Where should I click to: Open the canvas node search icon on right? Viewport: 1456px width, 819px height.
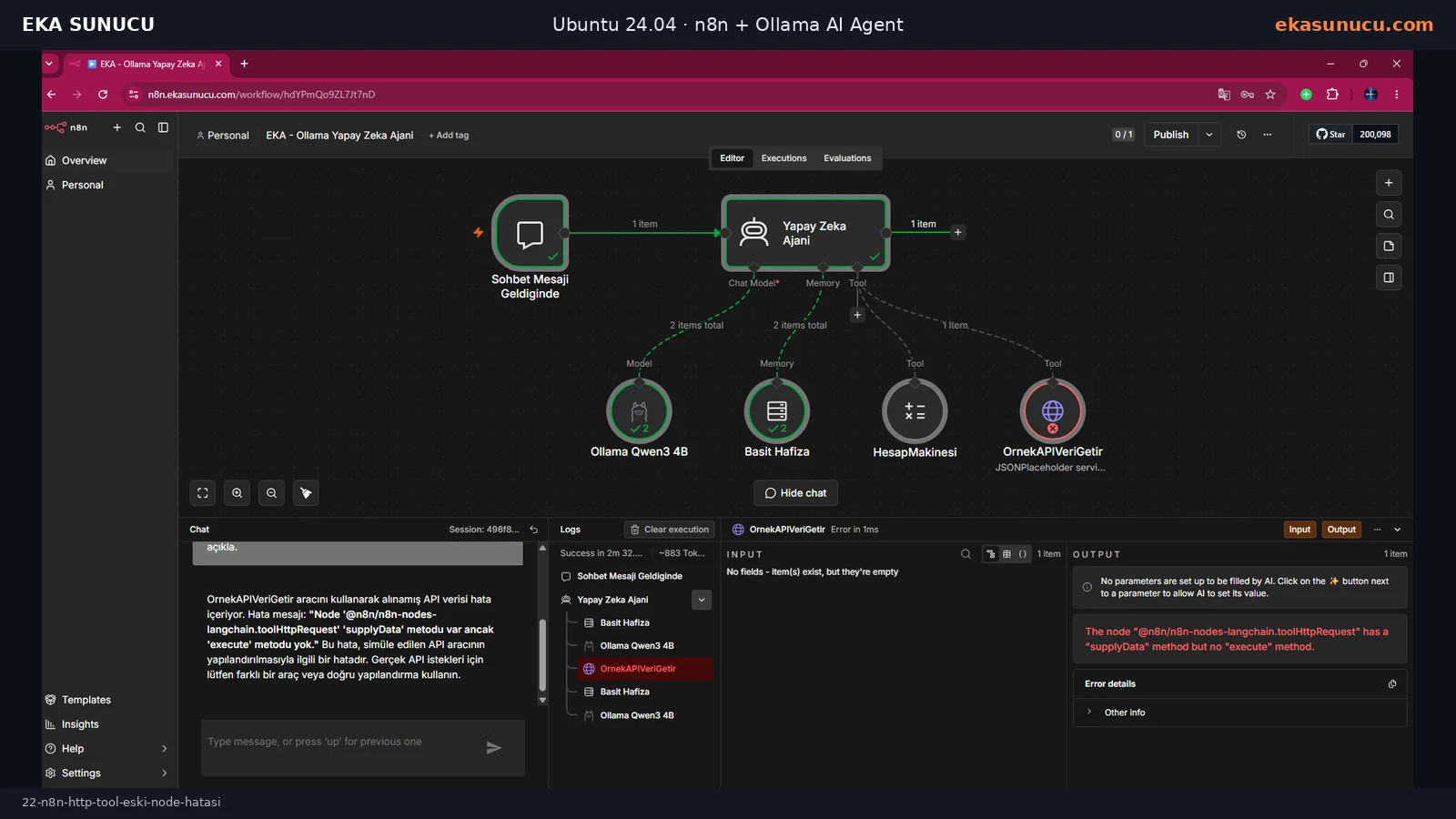pyautogui.click(x=1389, y=215)
